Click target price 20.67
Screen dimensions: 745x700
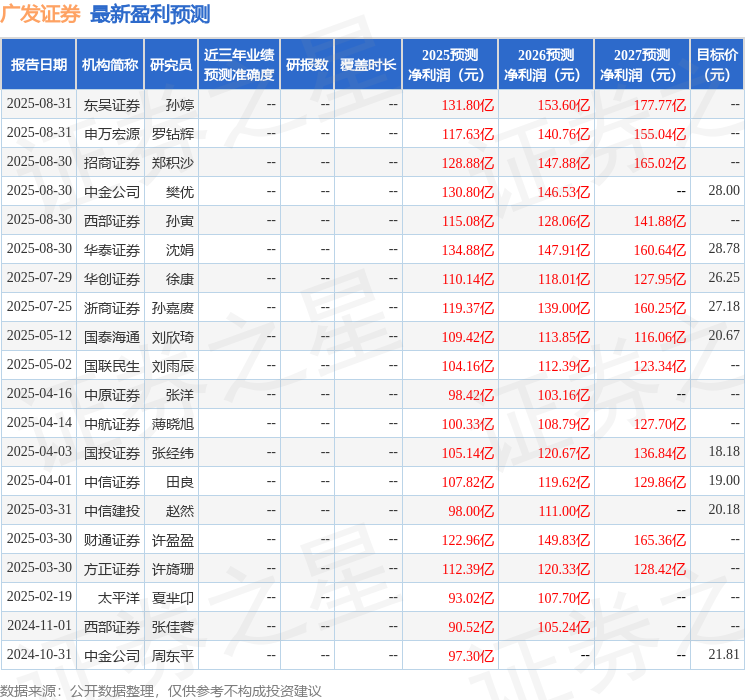click(724, 335)
